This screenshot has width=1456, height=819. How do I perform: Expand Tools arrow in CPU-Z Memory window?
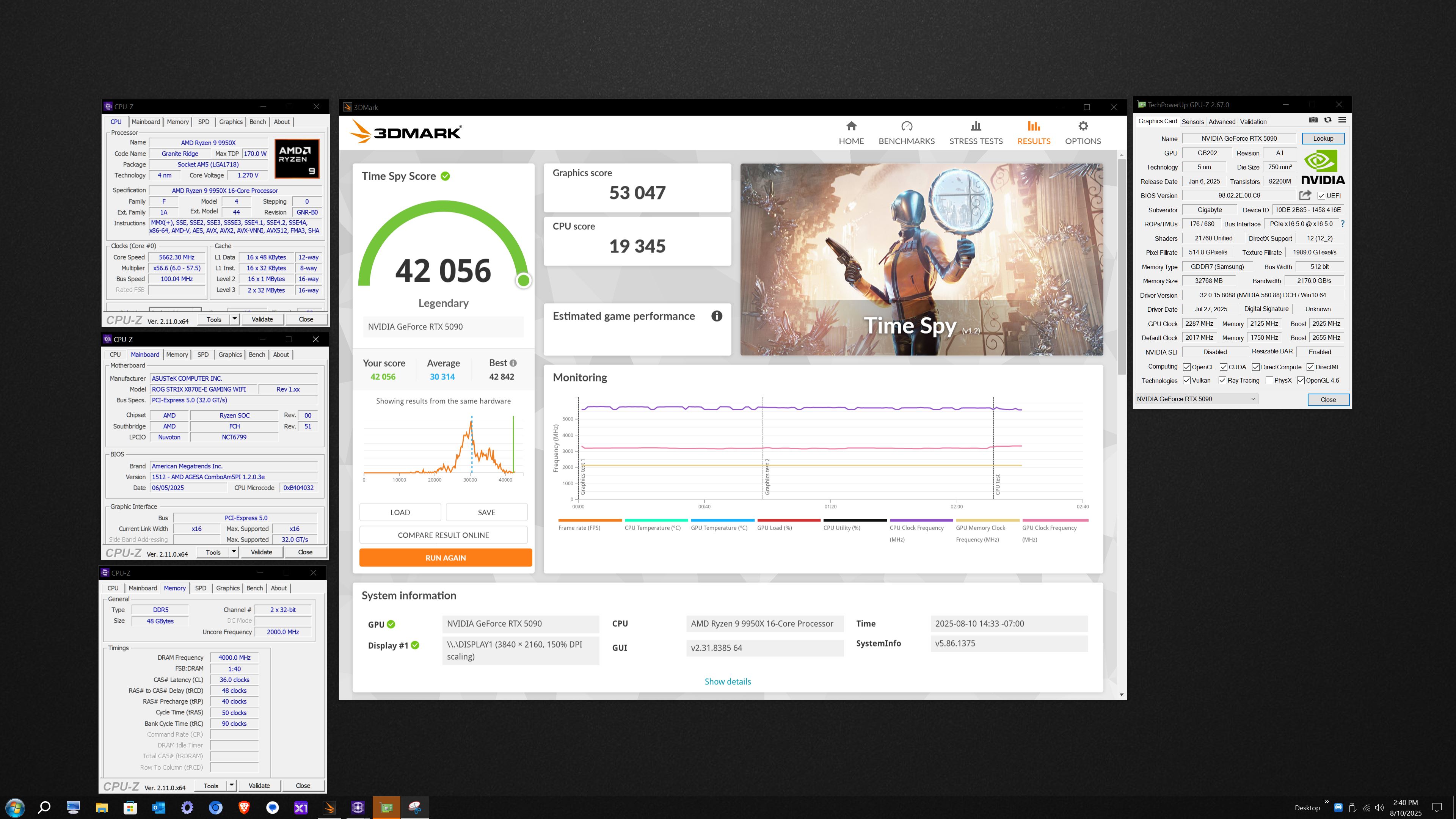(x=232, y=786)
